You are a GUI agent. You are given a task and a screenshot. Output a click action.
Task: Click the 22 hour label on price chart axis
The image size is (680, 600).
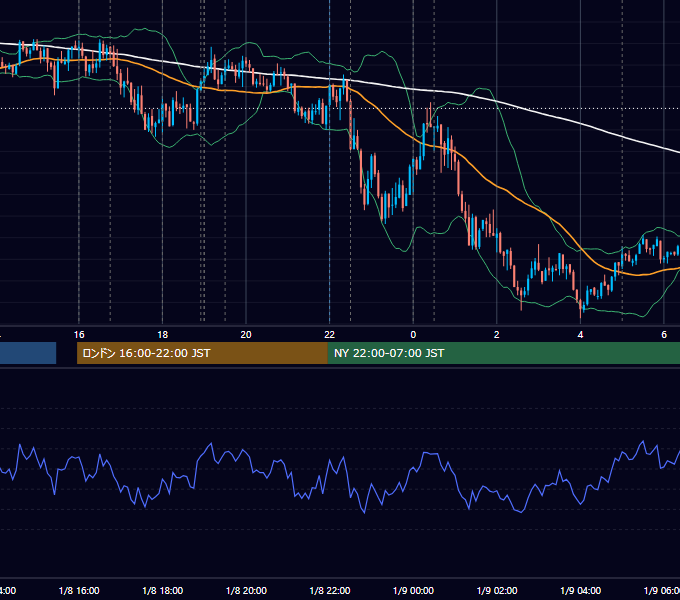[x=330, y=335]
